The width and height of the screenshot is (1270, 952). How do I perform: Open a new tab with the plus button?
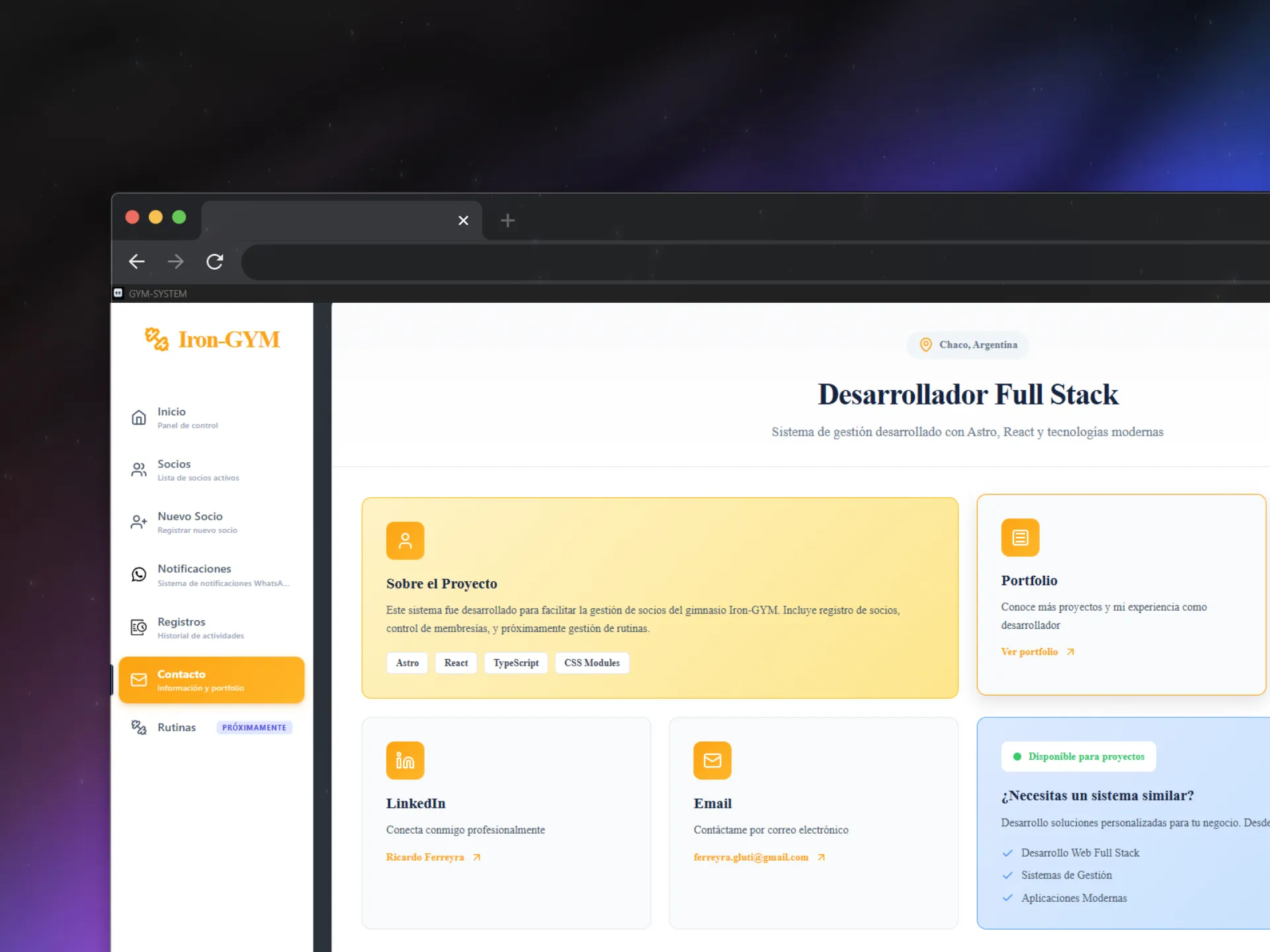[507, 220]
